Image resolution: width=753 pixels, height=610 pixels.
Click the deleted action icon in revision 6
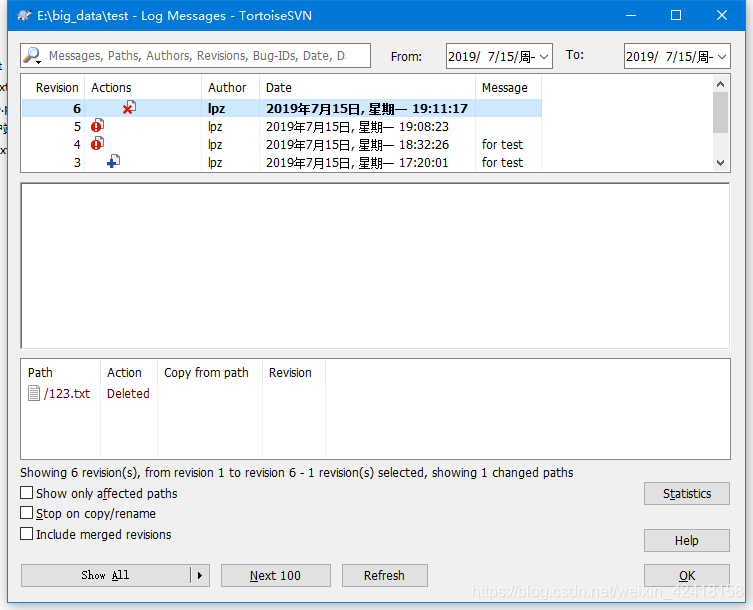129,108
